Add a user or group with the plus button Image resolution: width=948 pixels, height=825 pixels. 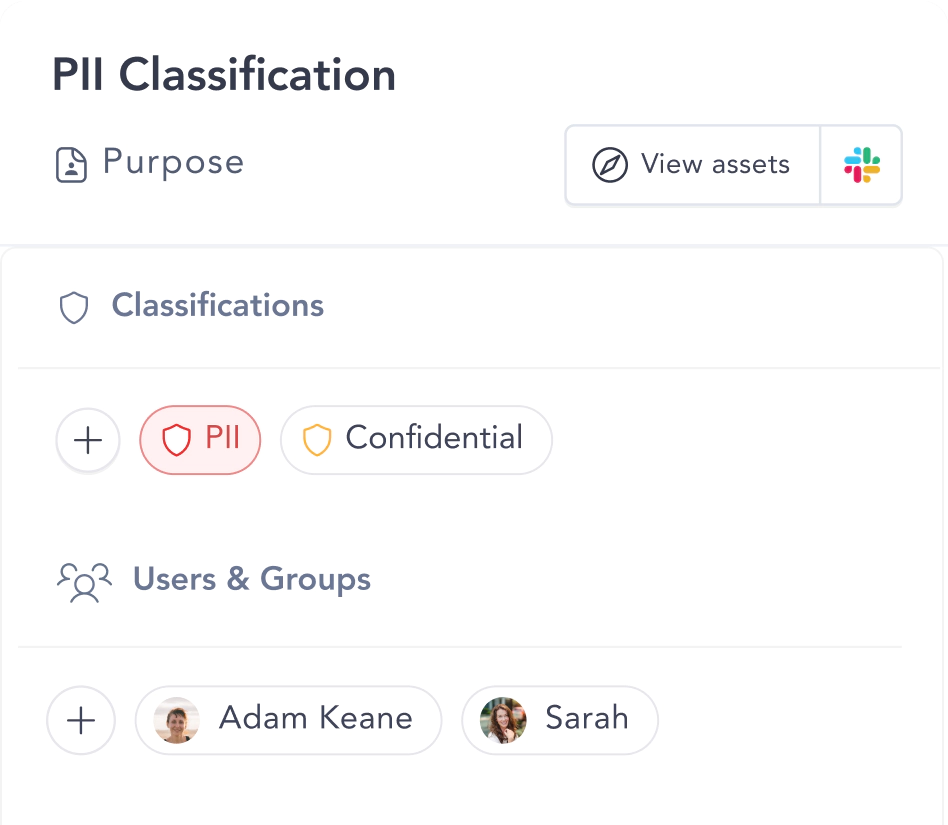(x=81, y=720)
